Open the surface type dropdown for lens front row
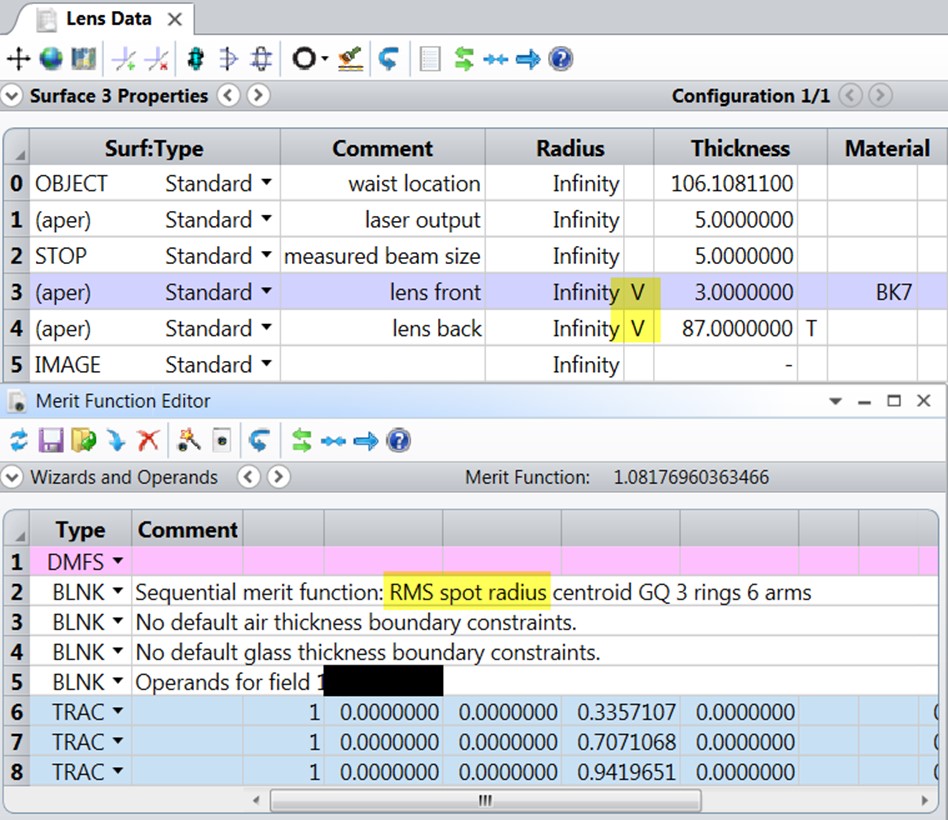 tap(267, 291)
